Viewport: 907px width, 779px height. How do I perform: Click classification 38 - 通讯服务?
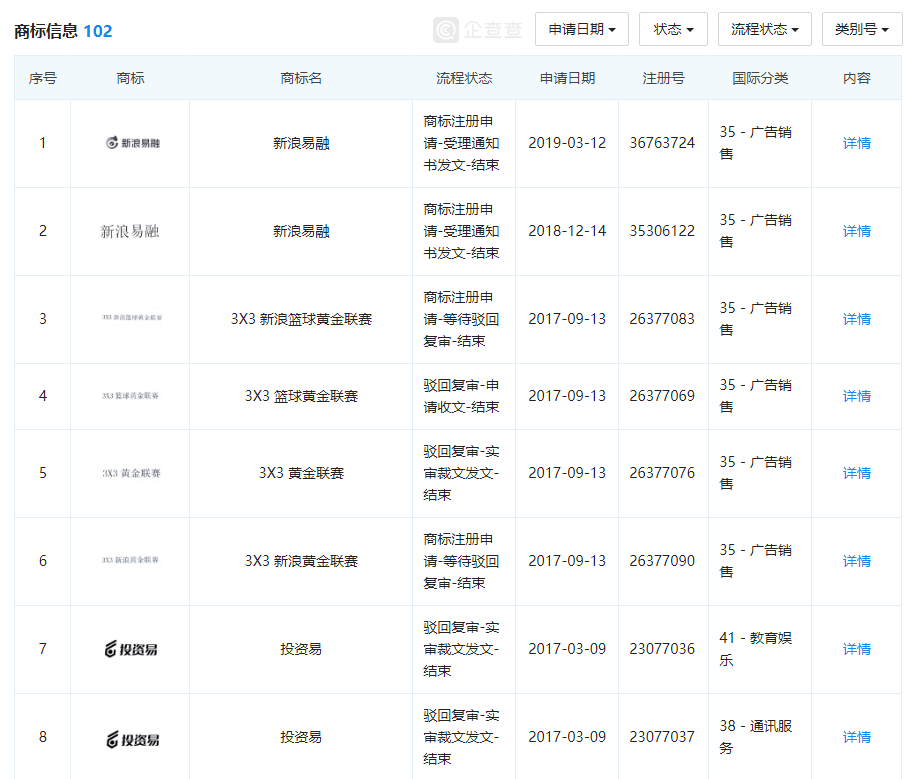pyautogui.click(x=755, y=736)
